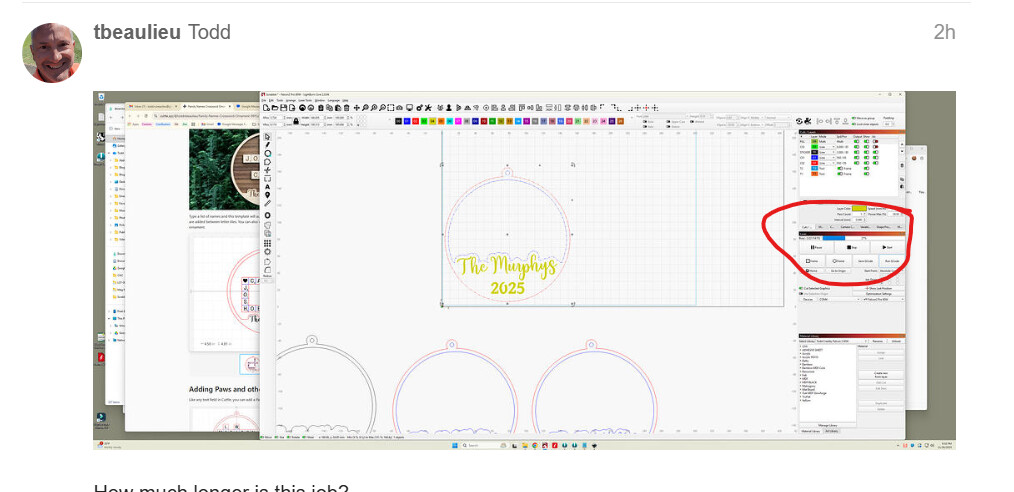The height and width of the screenshot is (492, 1014).
Task: Select the Draw Lines pencil tool
Action: (x=268, y=145)
